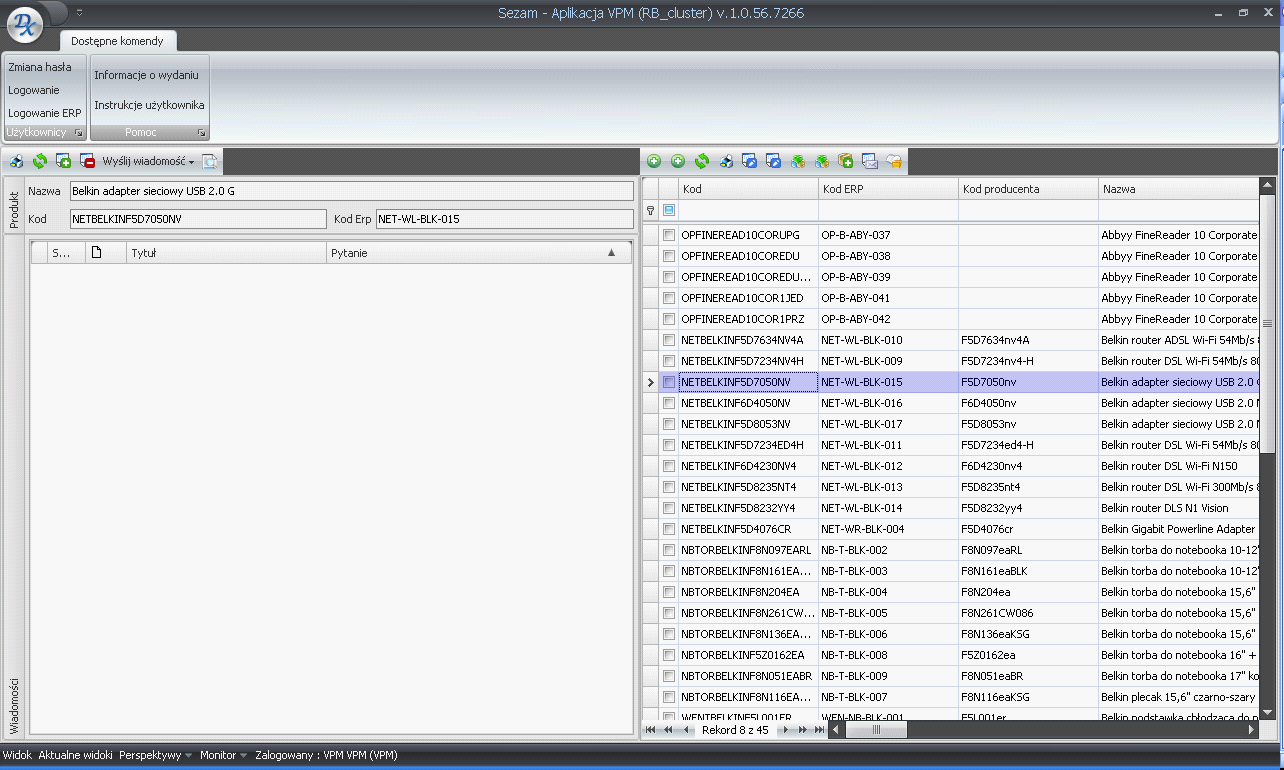The image size is (1284, 770).
Task: Click the Sezam application logo button
Action: click(x=26, y=24)
